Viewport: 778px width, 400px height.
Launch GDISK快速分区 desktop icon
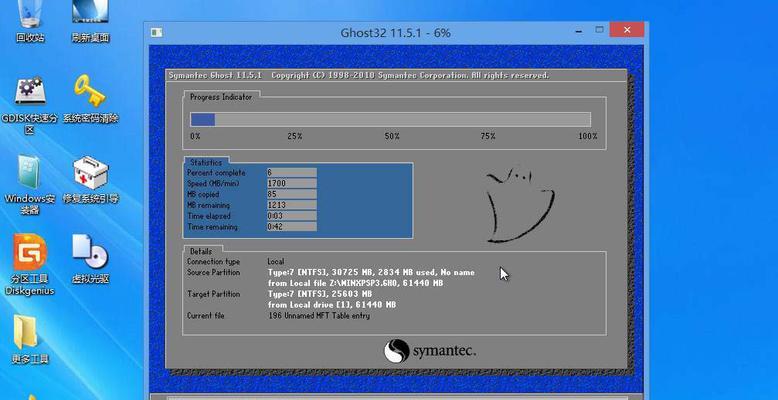(30, 105)
